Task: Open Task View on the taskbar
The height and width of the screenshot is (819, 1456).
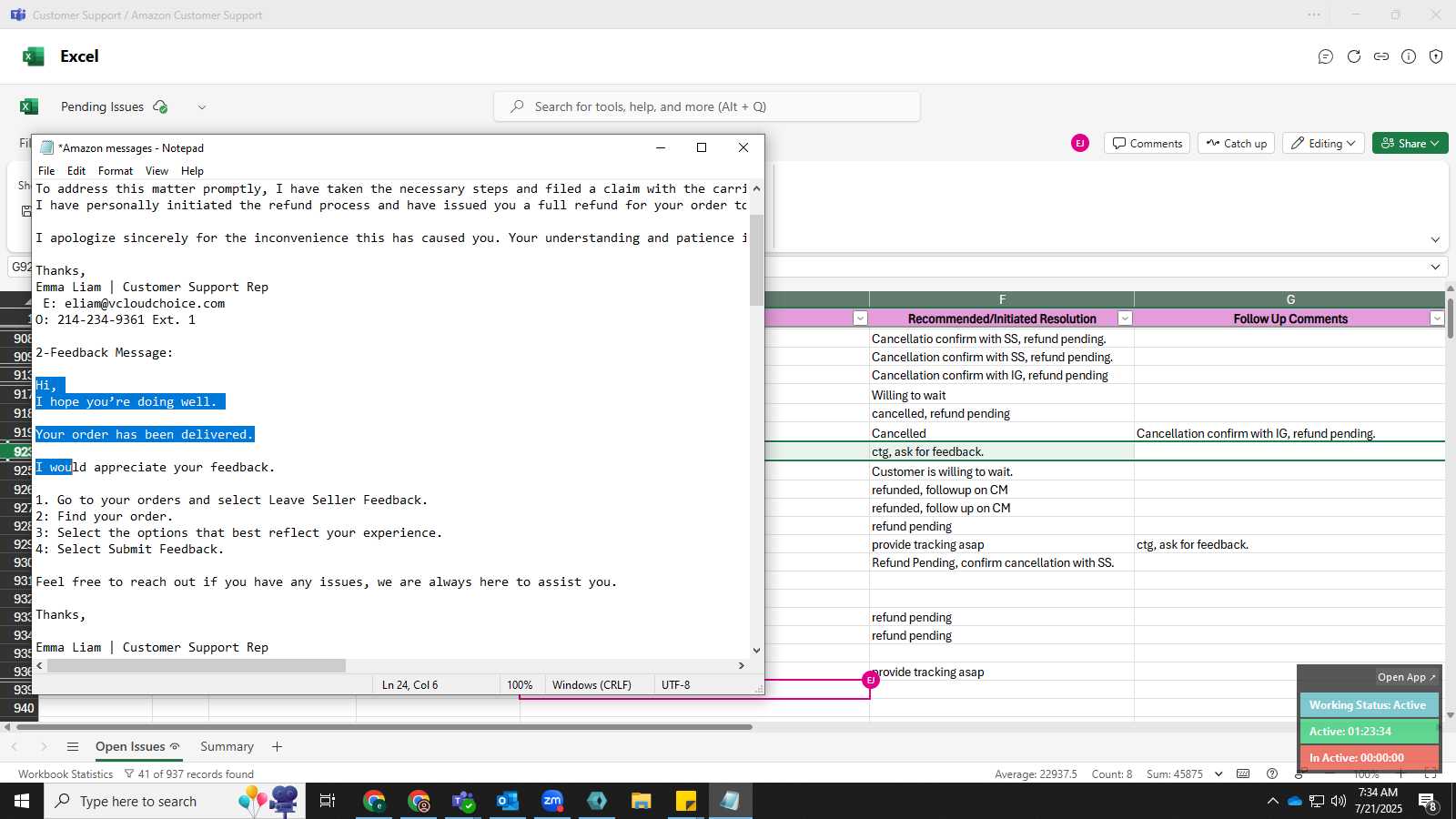Action: [x=328, y=801]
